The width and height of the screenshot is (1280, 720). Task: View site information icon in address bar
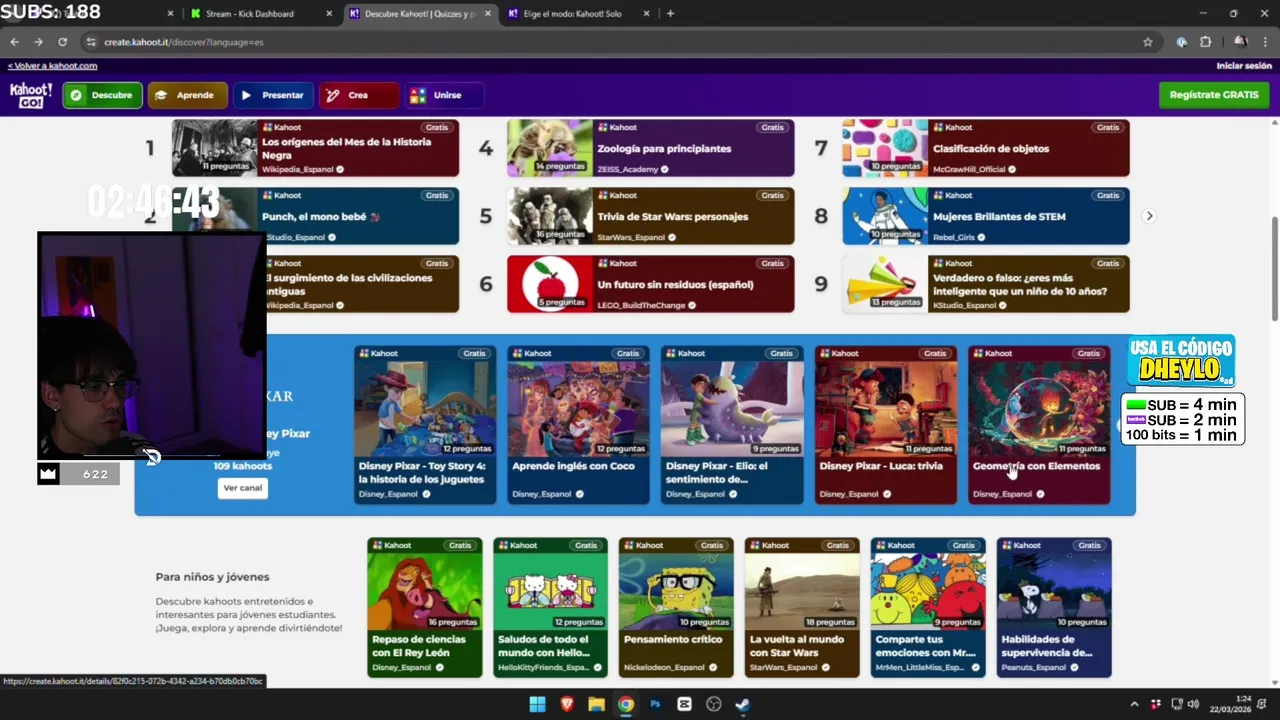pos(91,42)
